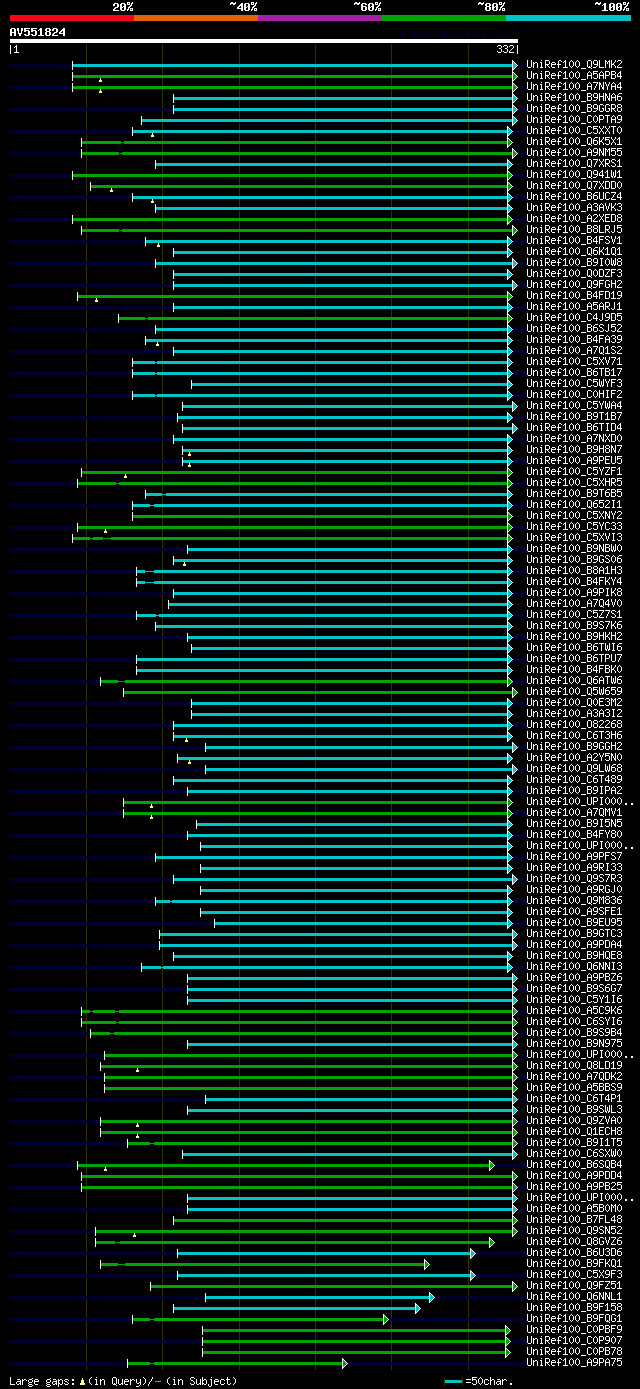Select UniRef100_Q9S7R3 in the hit list
This screenshot has width=640, height=1389.
click(x=574, y=878)
